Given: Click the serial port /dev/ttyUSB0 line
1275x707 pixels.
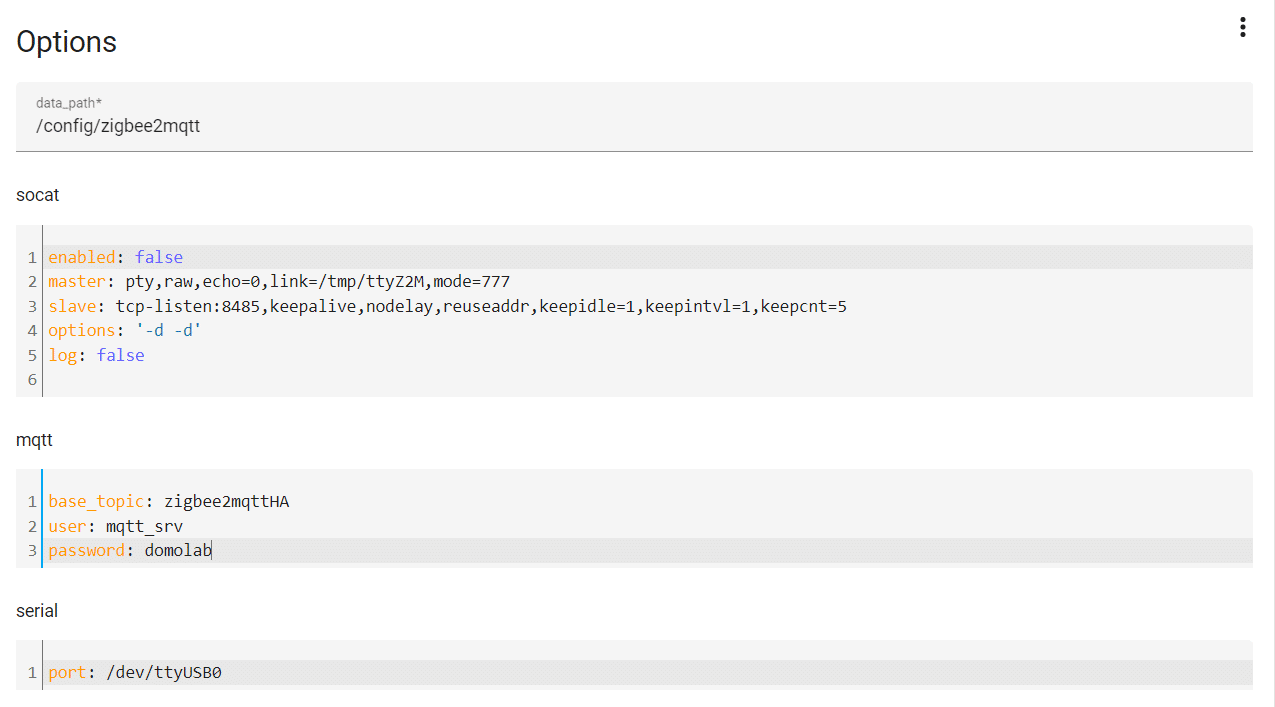Looking at the screenshot, I should (650, 672).
